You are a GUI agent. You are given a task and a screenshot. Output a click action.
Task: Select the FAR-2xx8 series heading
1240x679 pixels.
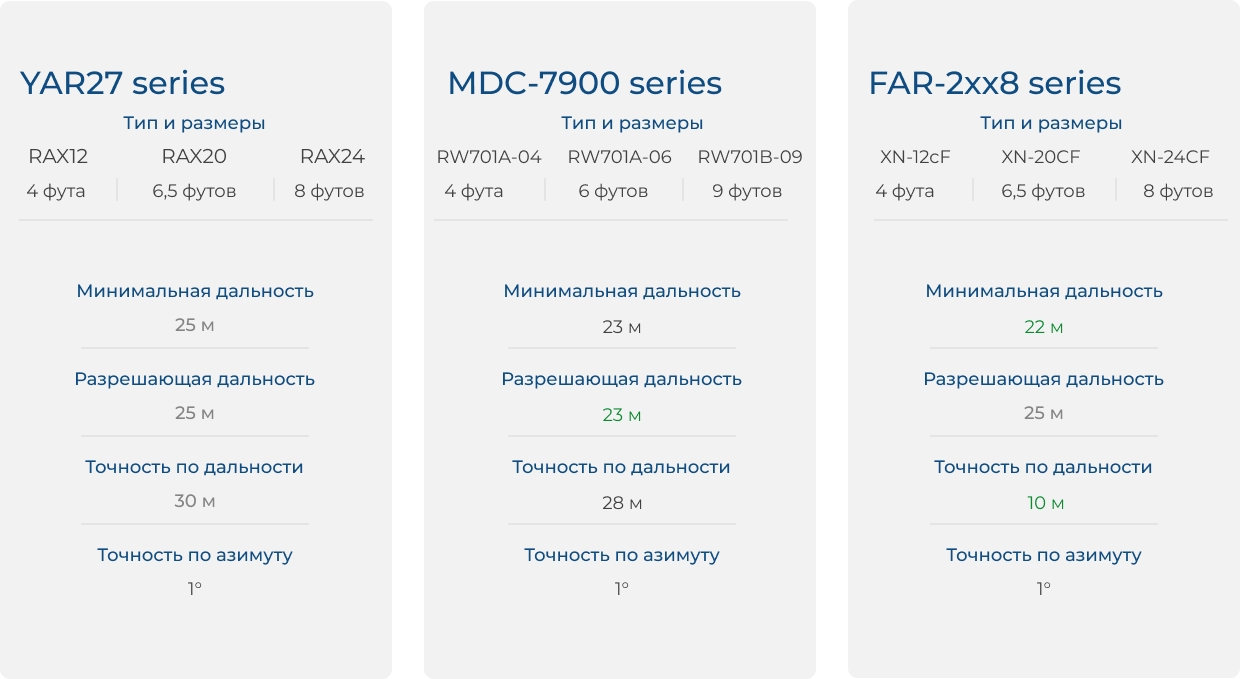[x=994, y=83]
